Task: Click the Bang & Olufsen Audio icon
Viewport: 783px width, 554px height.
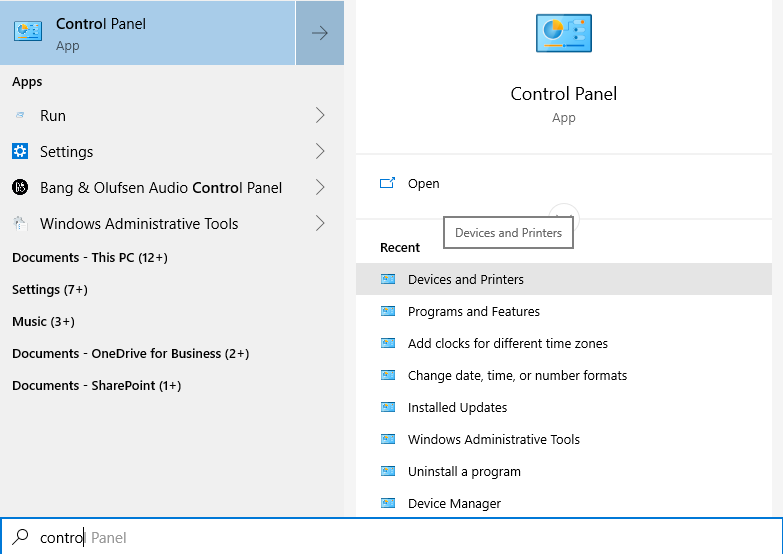Action: (x=20, y=188)
